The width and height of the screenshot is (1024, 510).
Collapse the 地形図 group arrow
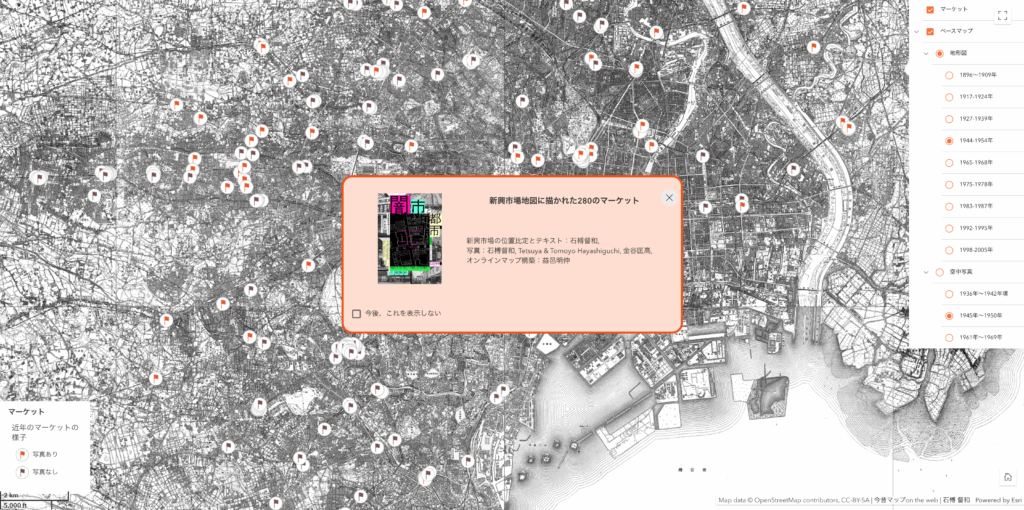click(x=926, y=53)
